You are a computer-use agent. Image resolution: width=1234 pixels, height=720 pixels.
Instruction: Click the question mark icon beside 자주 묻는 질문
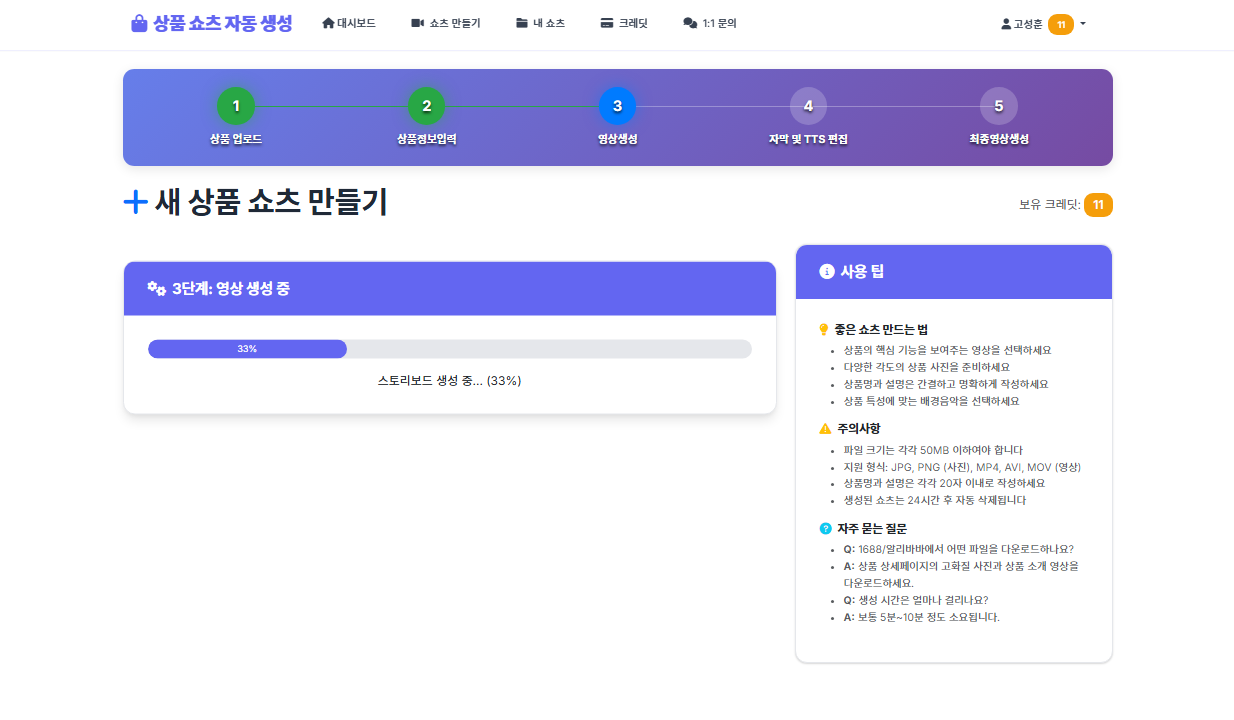825,529
